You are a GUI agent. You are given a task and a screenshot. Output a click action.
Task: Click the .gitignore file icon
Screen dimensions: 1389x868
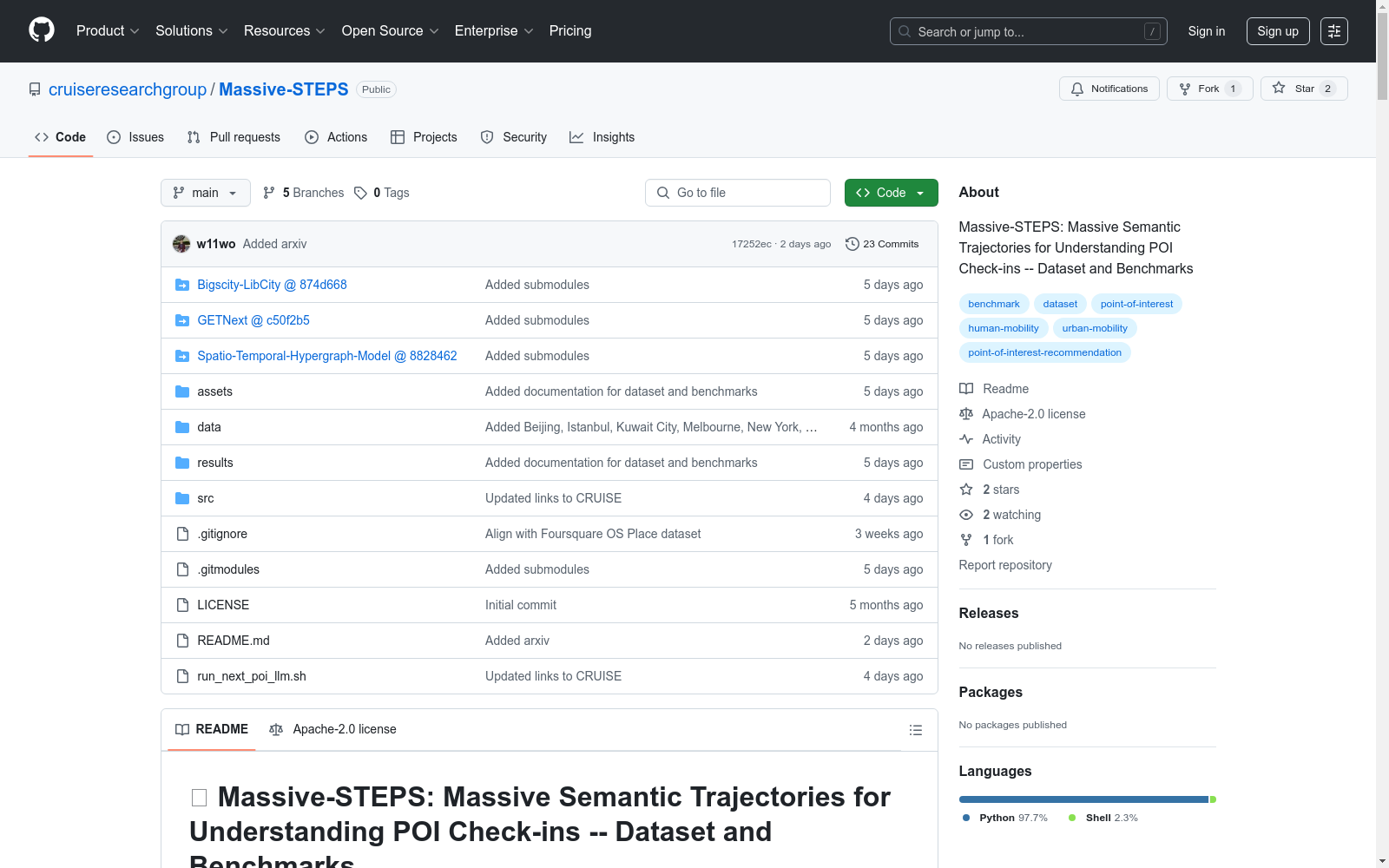182,534
